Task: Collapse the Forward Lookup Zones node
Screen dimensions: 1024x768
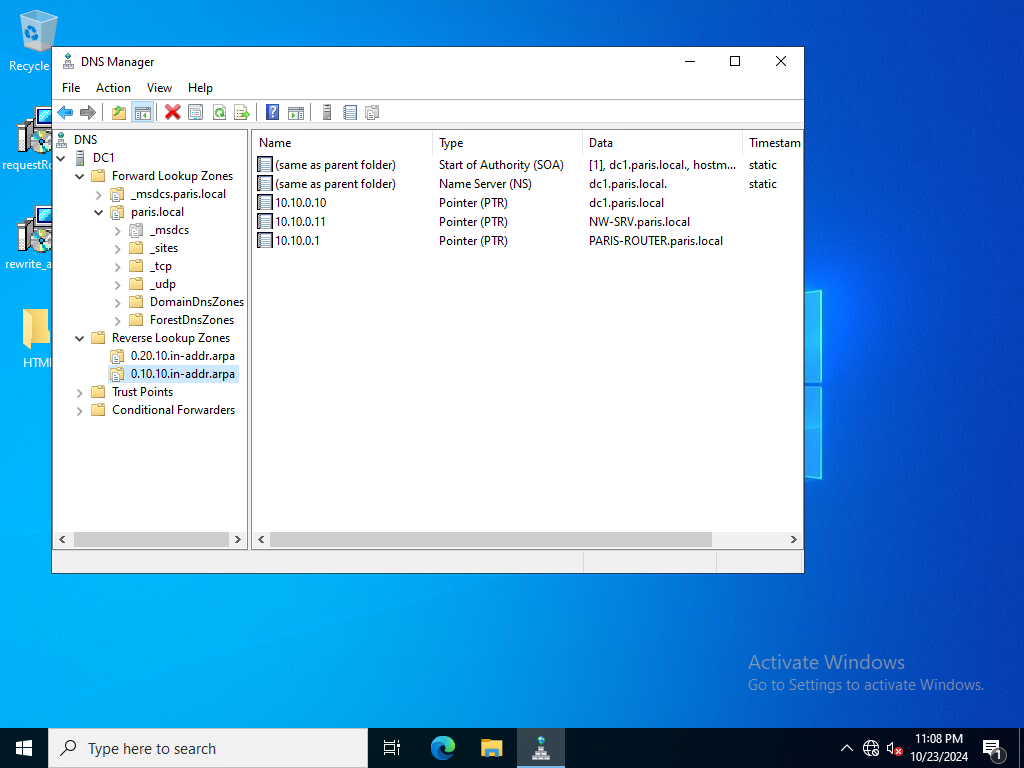Action: [80, 176]
